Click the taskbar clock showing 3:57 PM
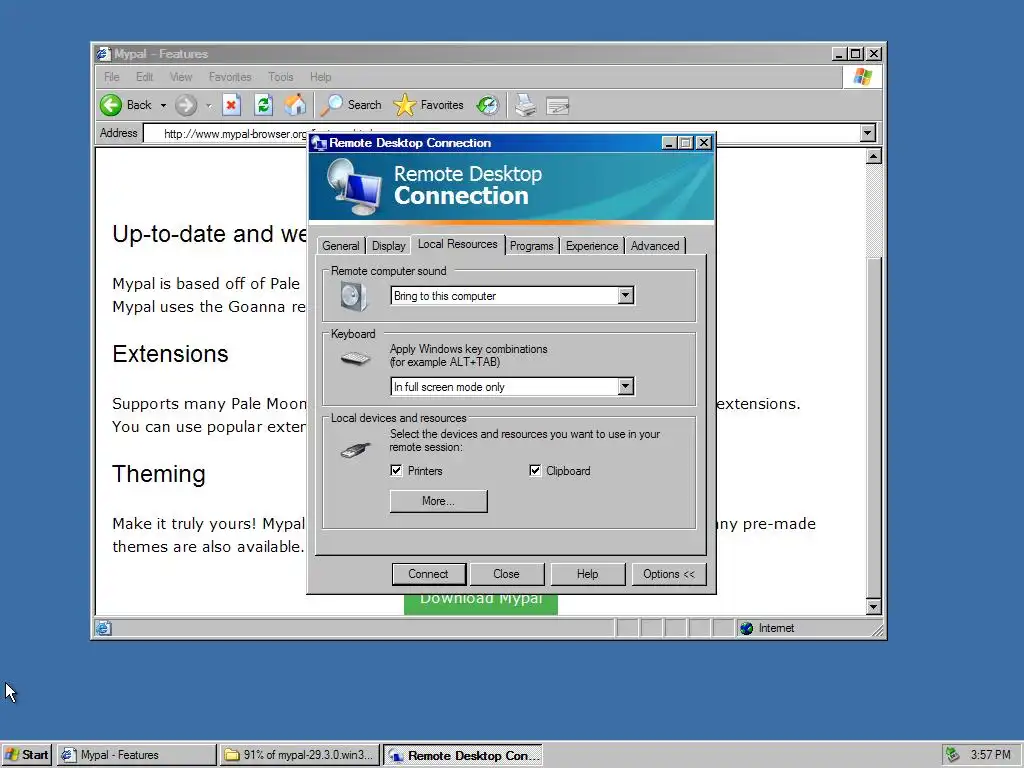Image resolution: width=1024 pixels, height=768 pixels. pyautogui.click(x=990, y=755)
